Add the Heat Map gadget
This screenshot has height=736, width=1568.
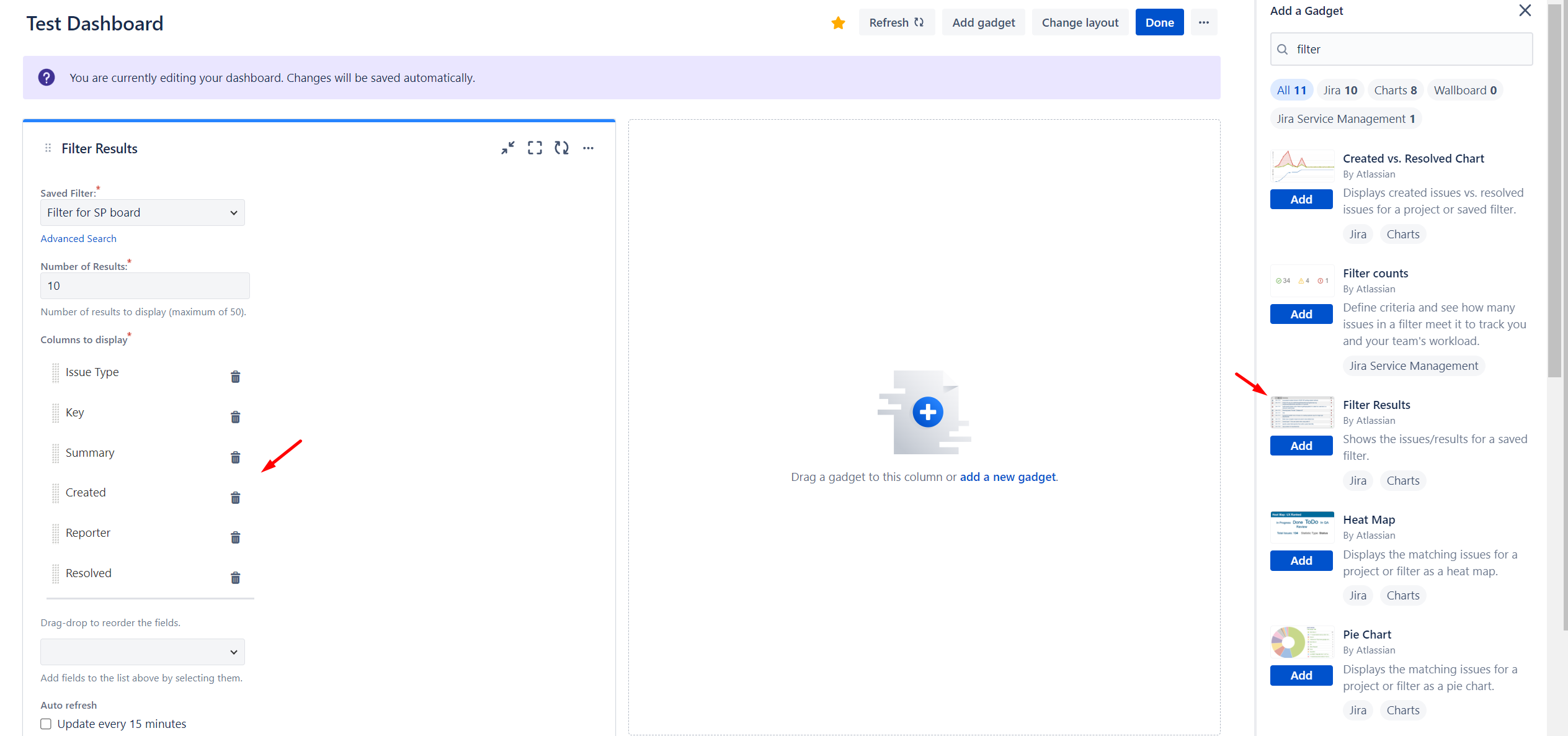click(x=1301, y=560)
